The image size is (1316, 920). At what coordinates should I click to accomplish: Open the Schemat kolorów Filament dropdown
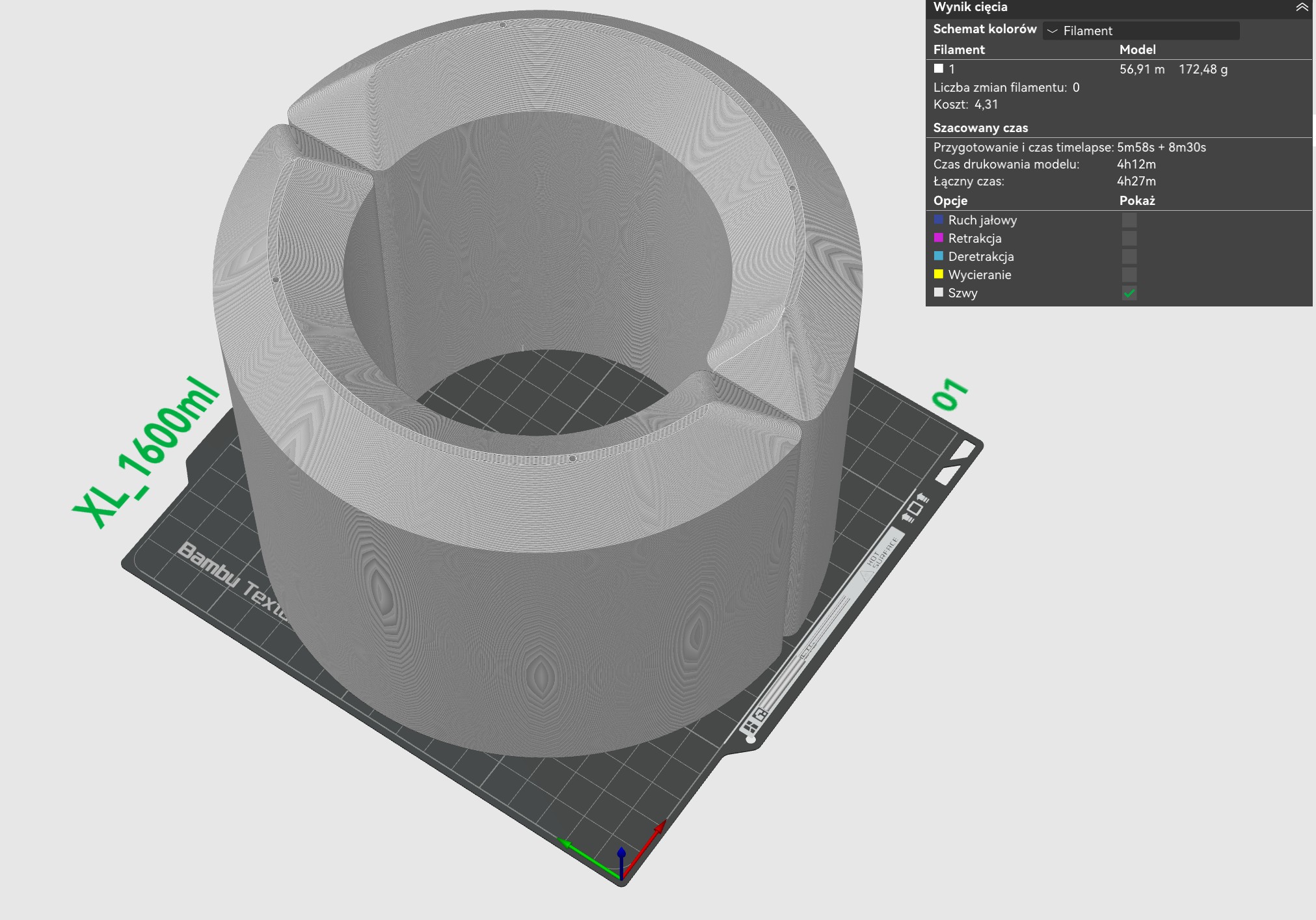1141,31
